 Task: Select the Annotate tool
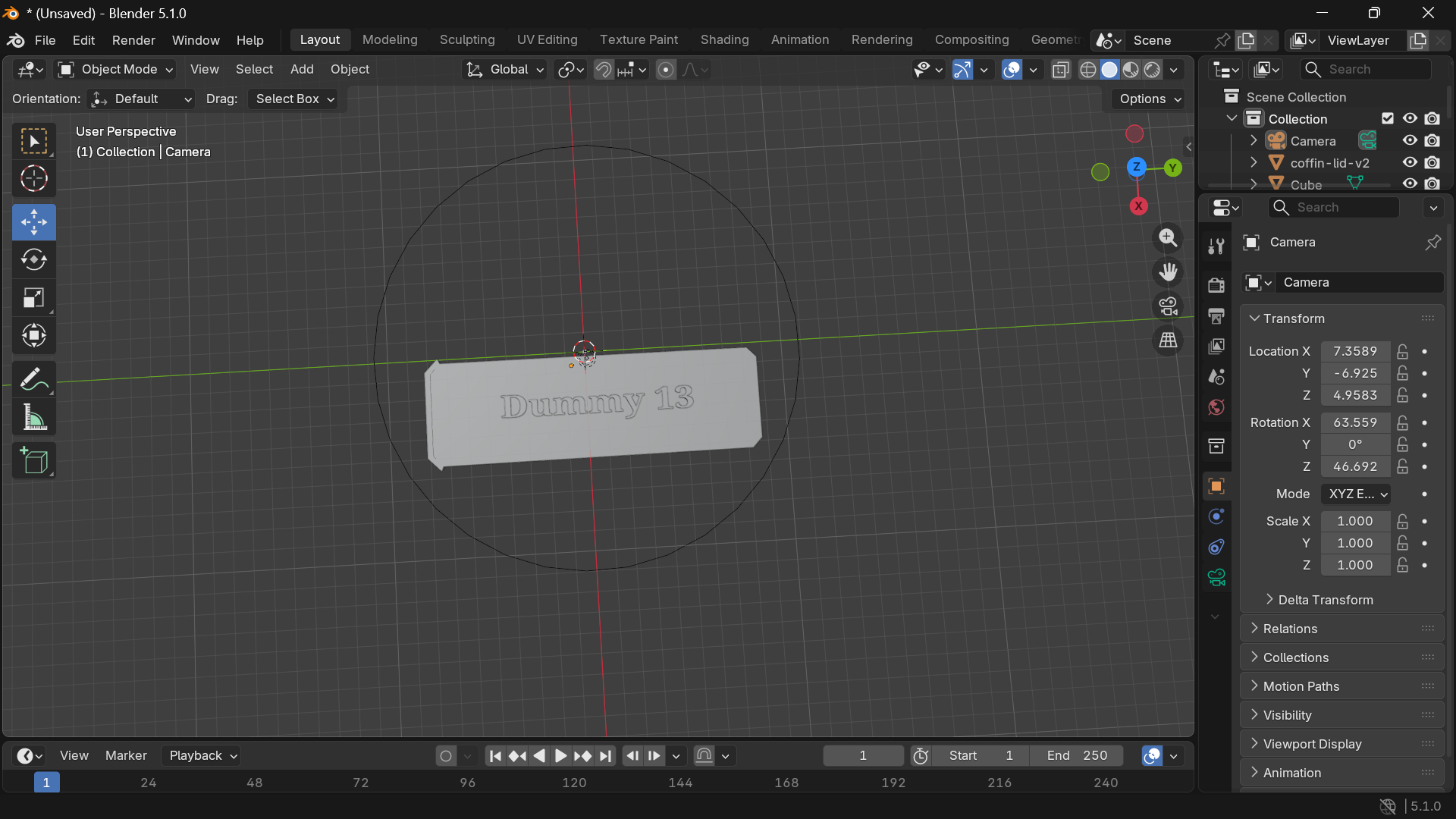click(34, 379)
